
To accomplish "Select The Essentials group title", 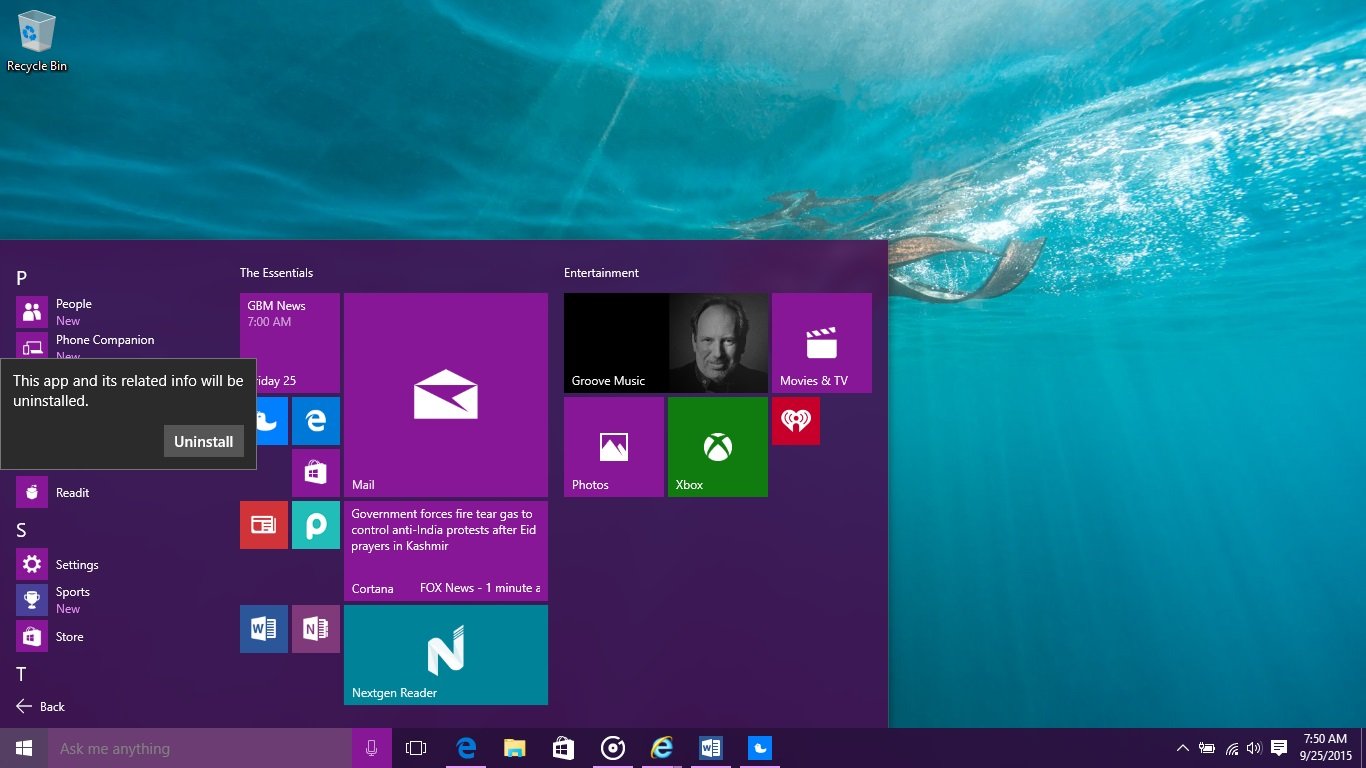I will coord(276,273).
